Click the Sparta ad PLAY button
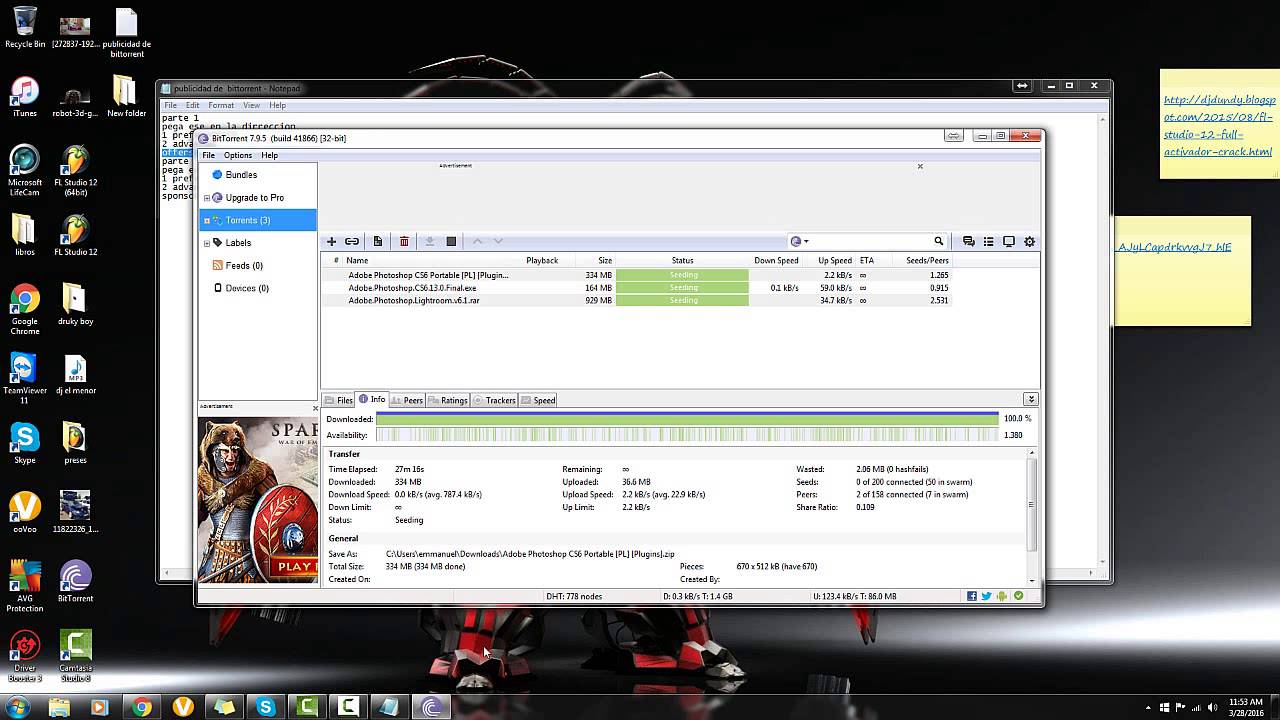Screen dimensions: 1280x720 tap(296, 566)
